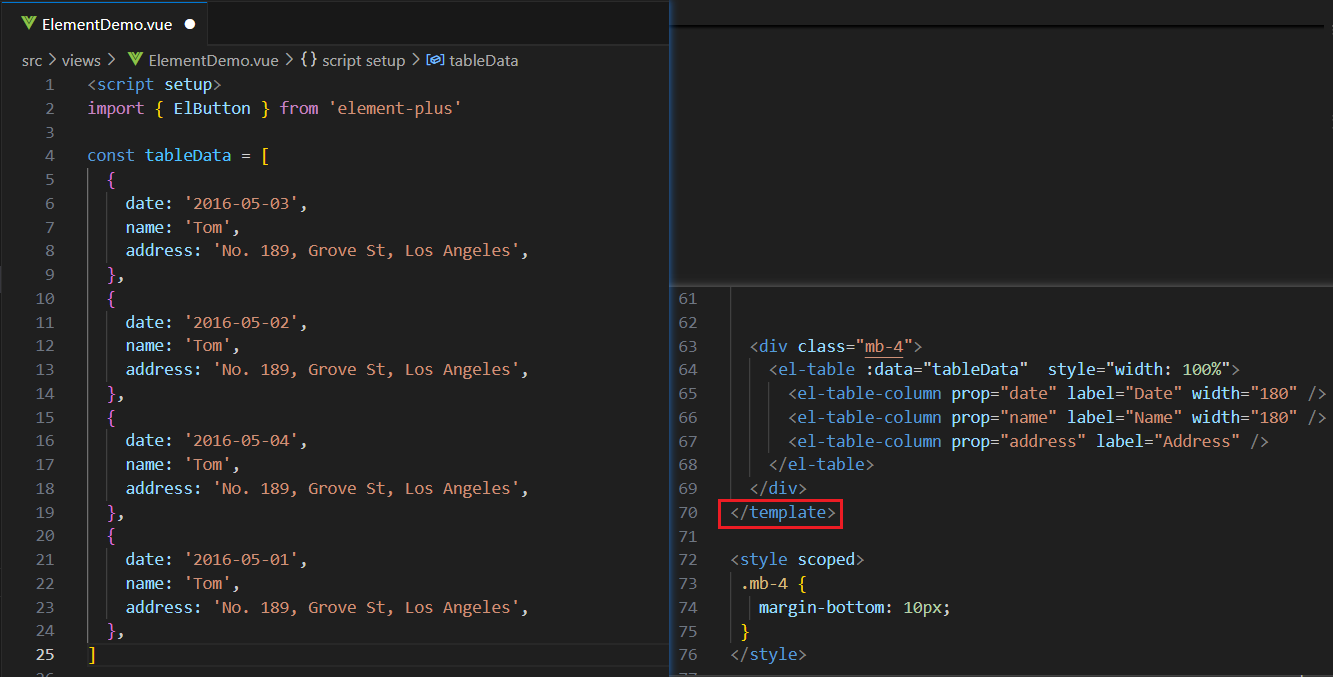This screenshot has height=677, width=1333.
Task: Click prop="address" on line 67
Action: coord(1018,442)
